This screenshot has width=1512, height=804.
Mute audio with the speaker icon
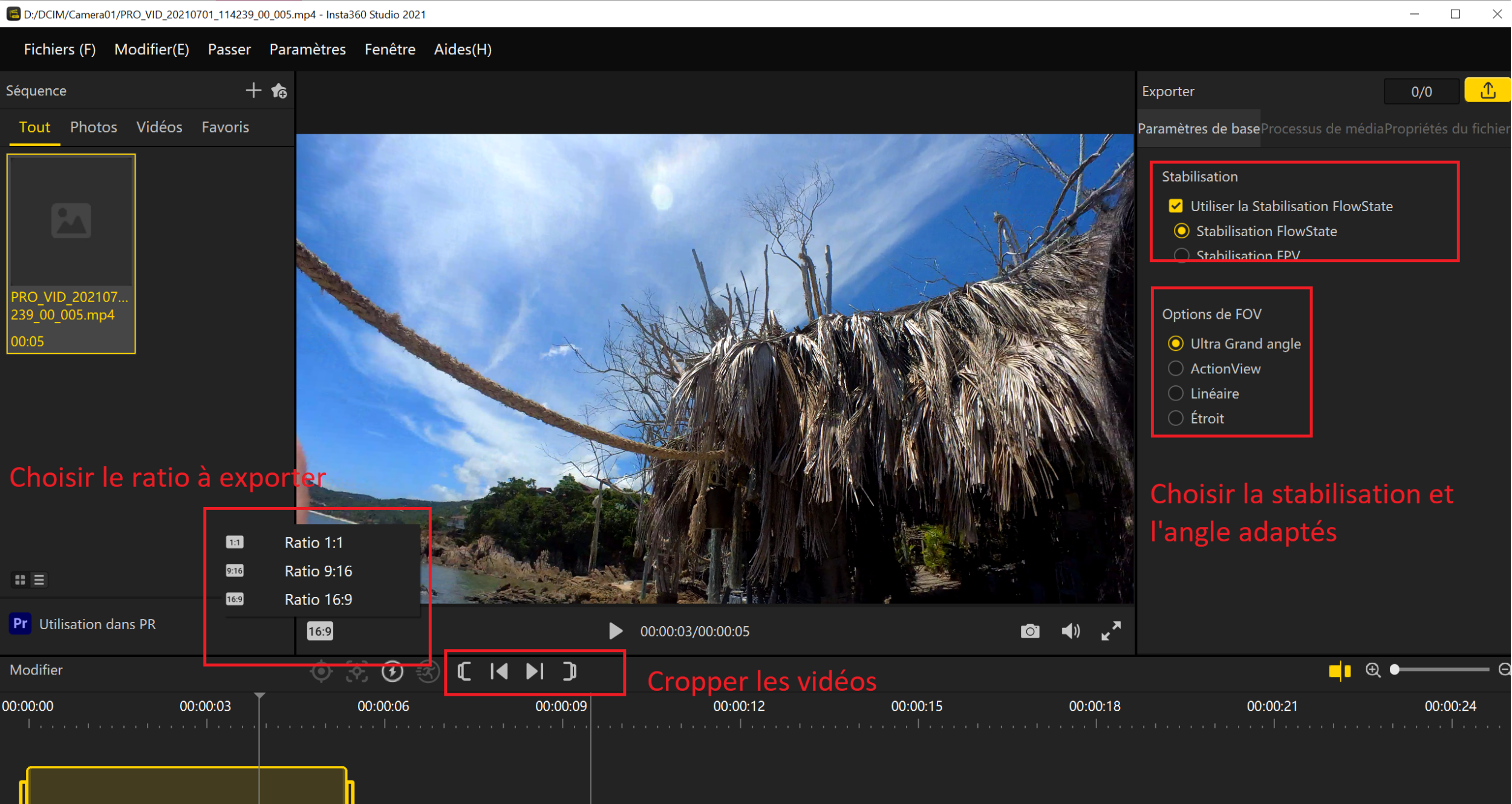pos(1070,631)
